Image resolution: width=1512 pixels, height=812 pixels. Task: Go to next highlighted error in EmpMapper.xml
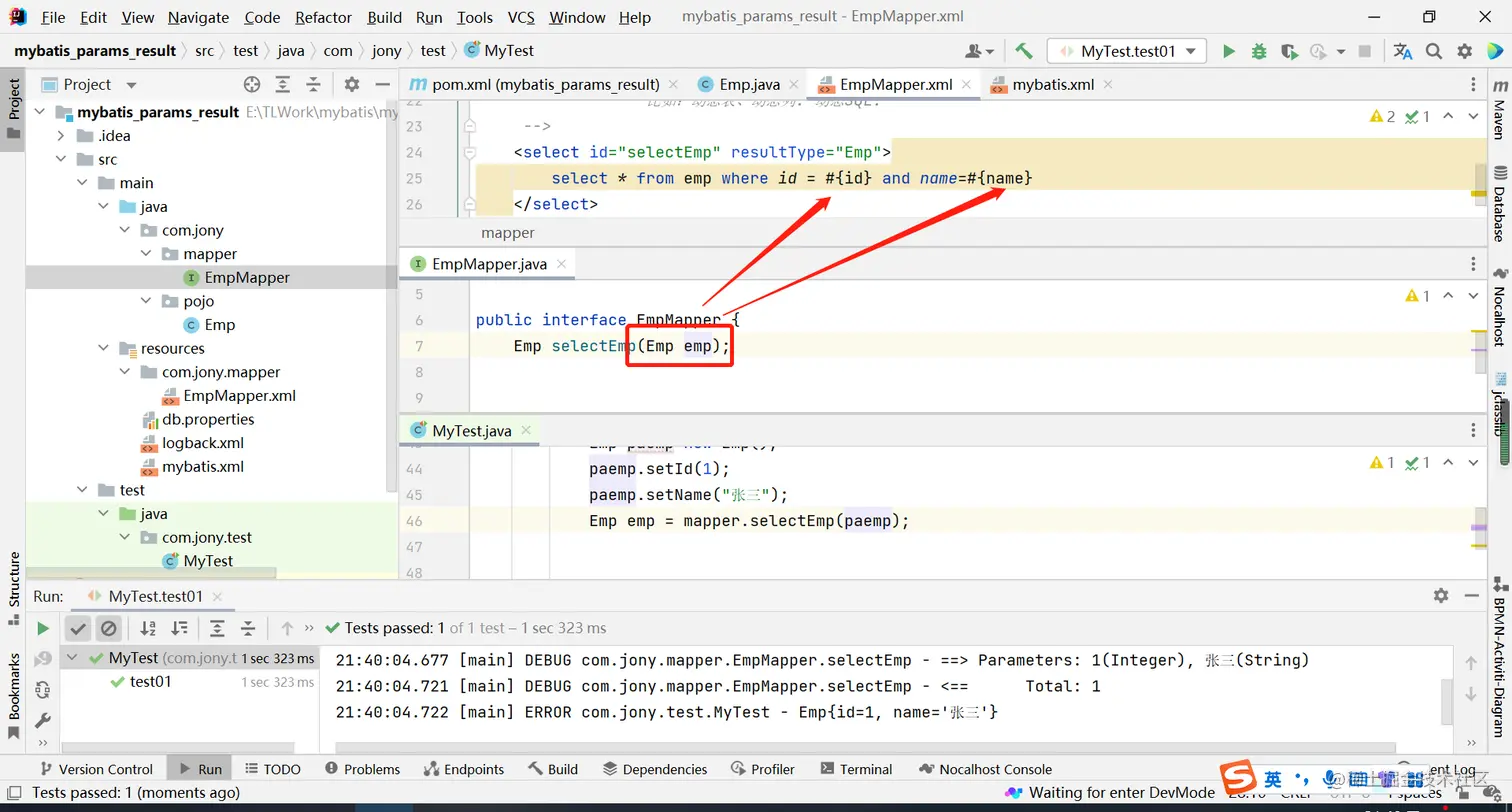point(1474,117)
